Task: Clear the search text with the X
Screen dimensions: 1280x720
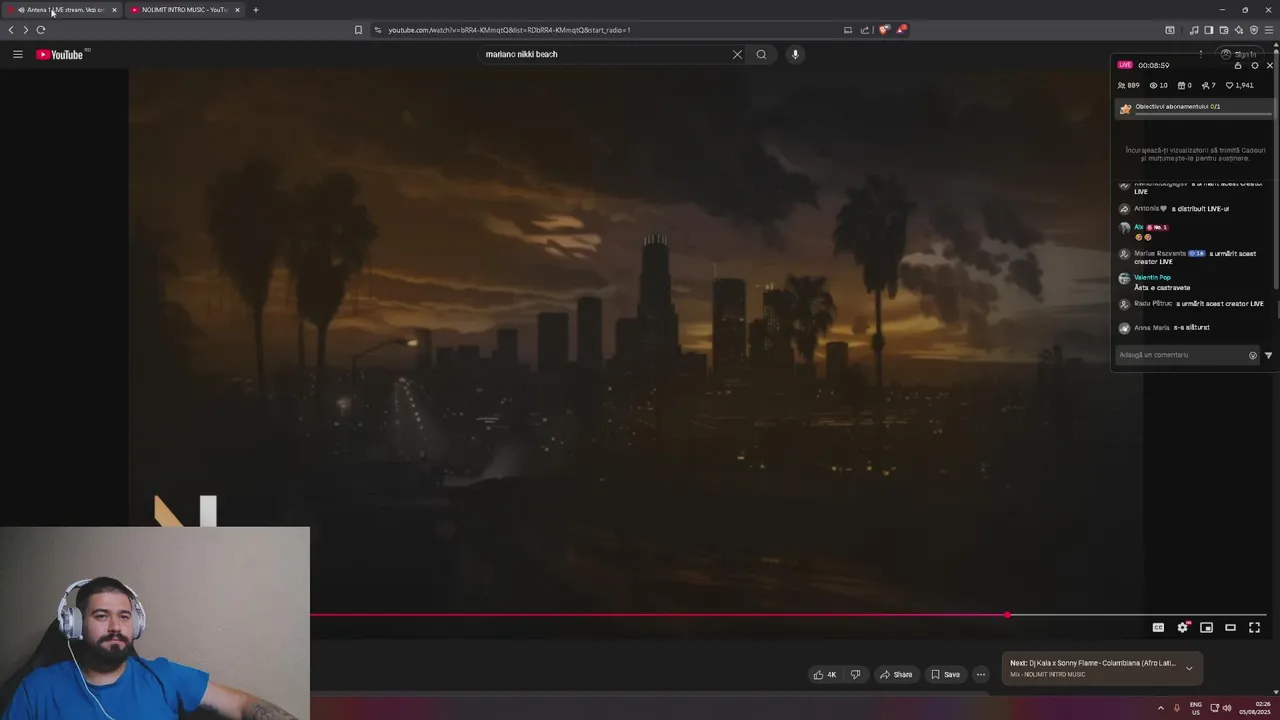Action: pos(737,54)
